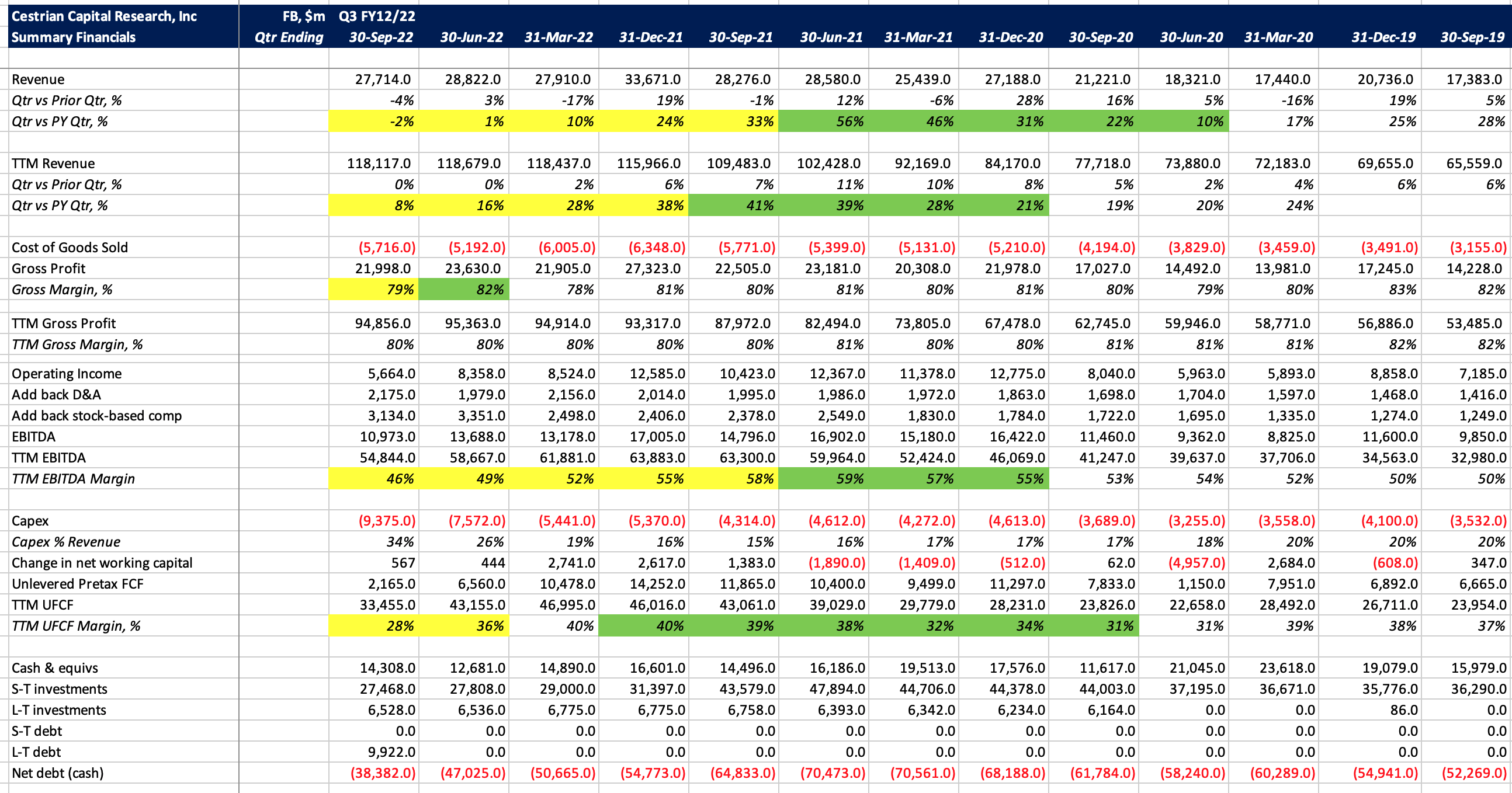1512x793 pixels.
Task: Select the 31-Dec-21 revenue 33,671.0 cell
Action: click(x=654, y=79)
